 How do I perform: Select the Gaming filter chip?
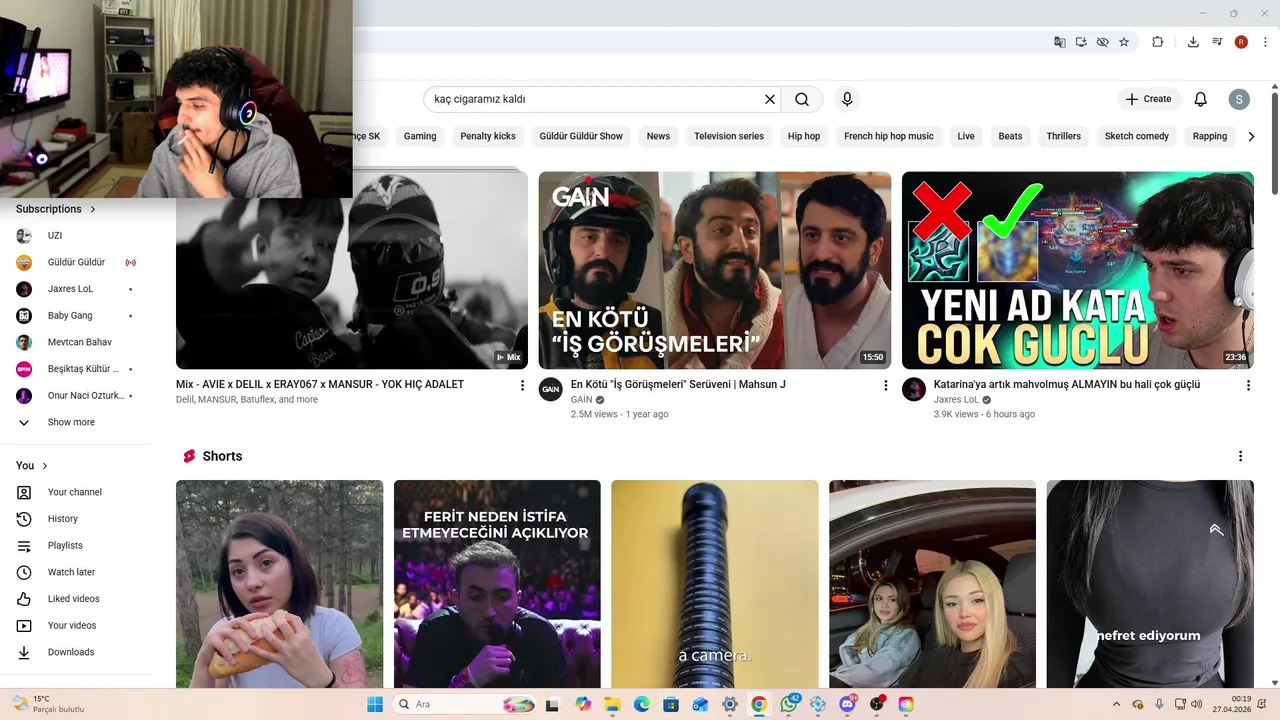click(420, 136)
